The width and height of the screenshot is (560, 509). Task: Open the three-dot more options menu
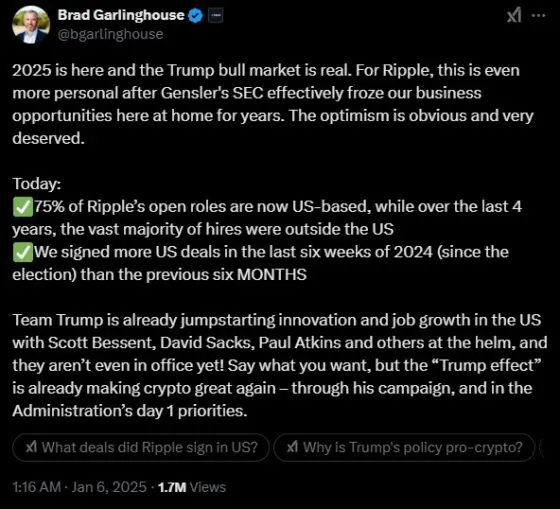click(539, 16)
